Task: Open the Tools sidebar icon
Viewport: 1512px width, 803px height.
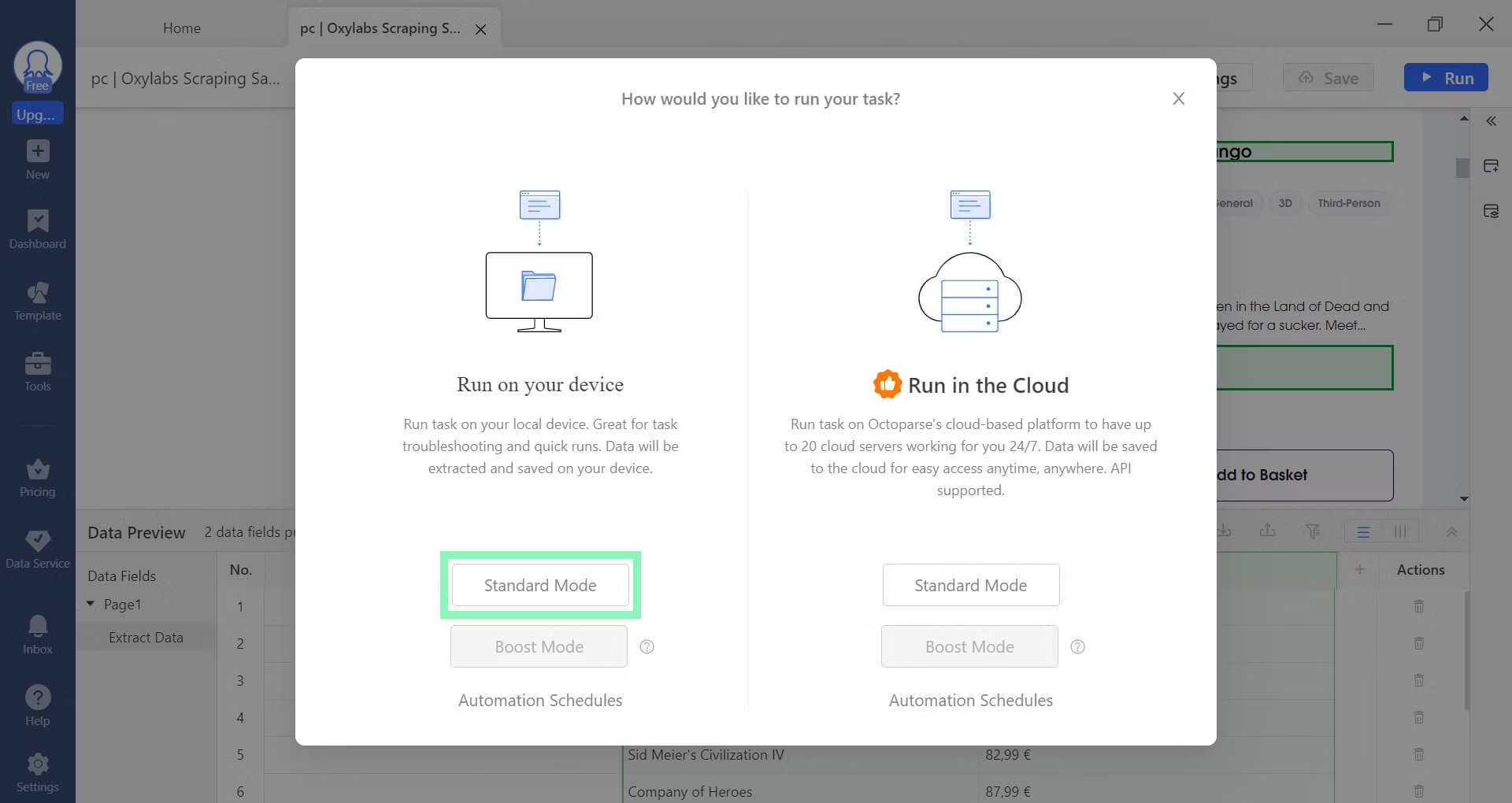Action: pyautogui.click(x=37, y=372)
